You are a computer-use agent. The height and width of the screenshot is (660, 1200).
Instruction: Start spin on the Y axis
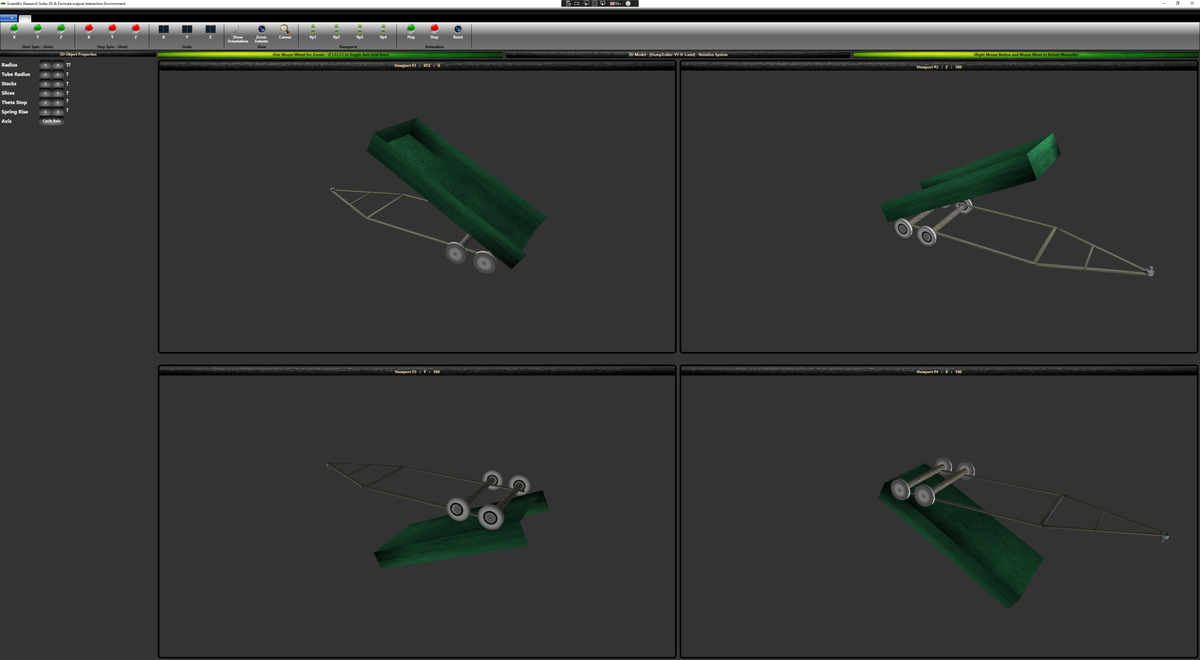tap(38, 30)
